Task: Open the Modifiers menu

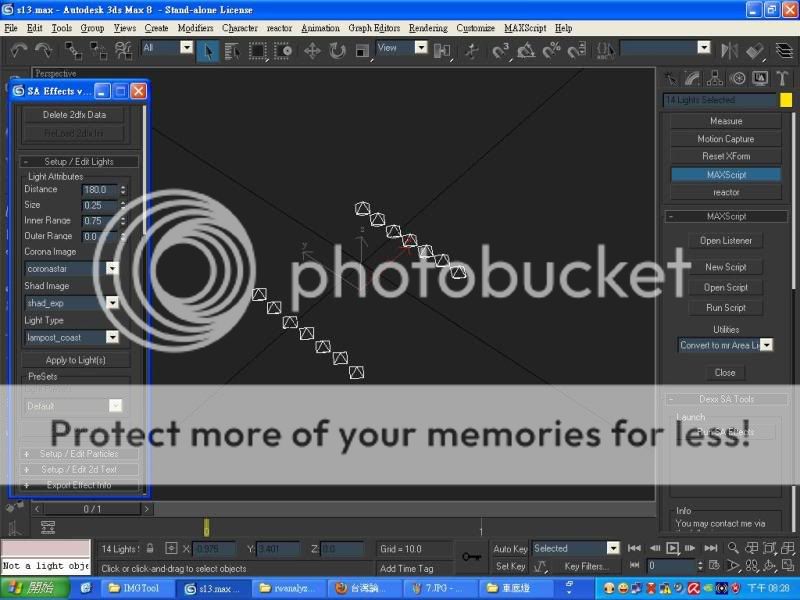Action: pyautogui.click(x=195, y=28)
